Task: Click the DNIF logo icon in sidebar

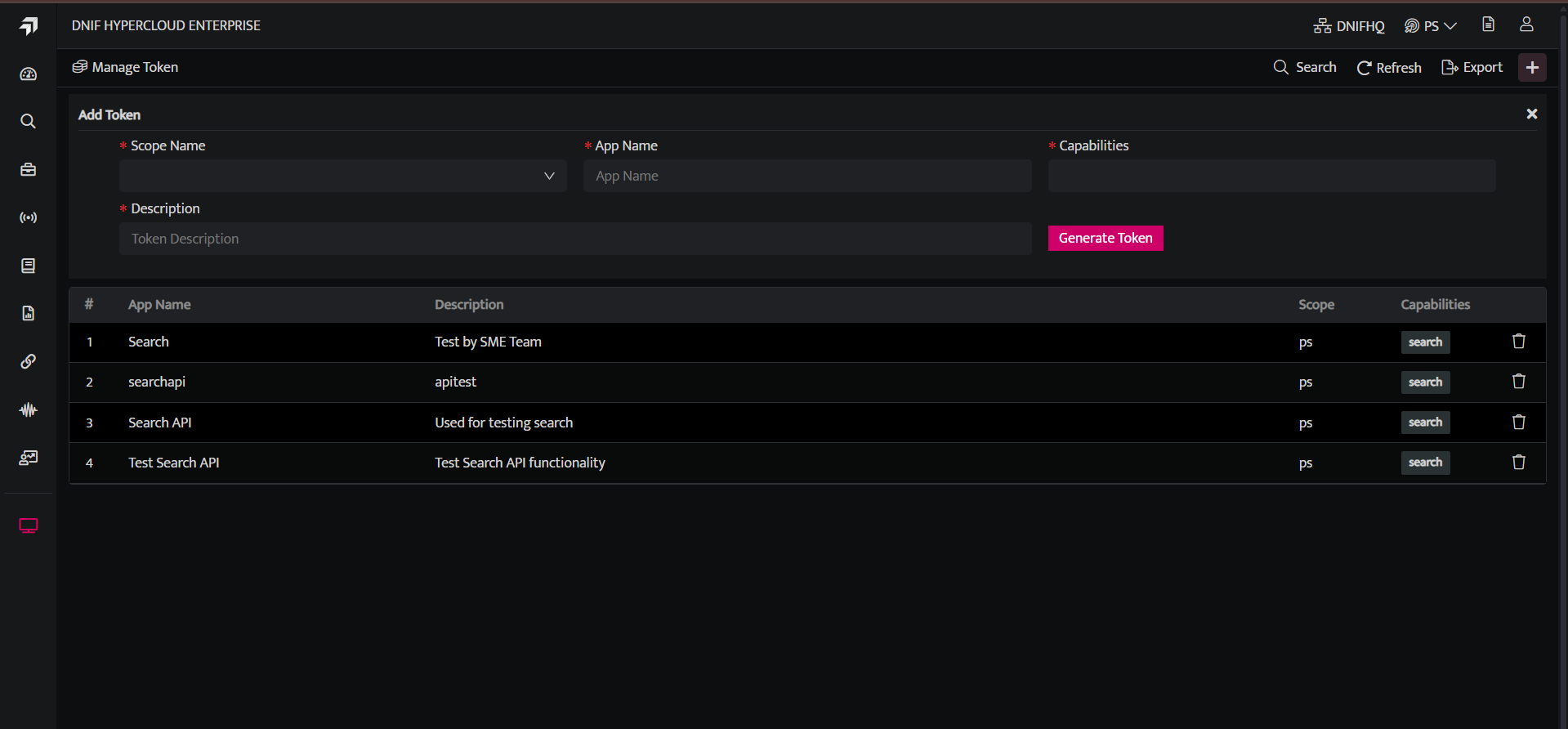Action: pos(29,26)
